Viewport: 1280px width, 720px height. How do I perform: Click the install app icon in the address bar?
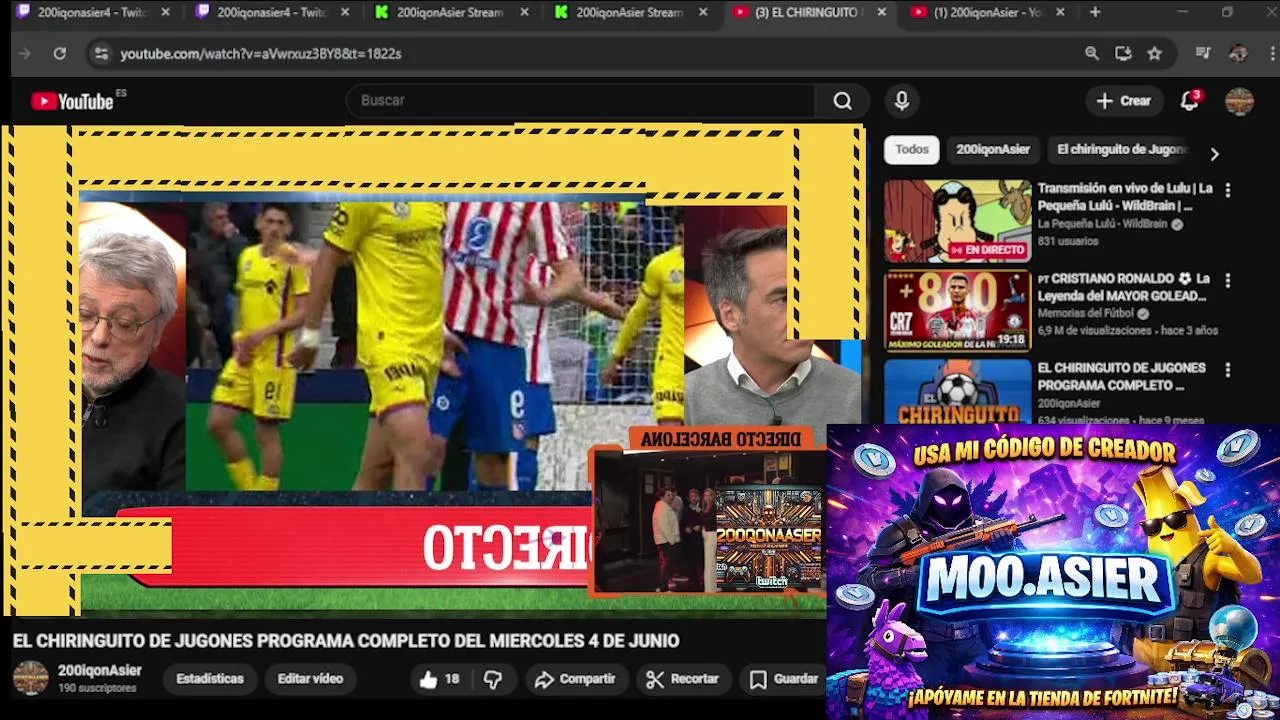[1123, 53]
